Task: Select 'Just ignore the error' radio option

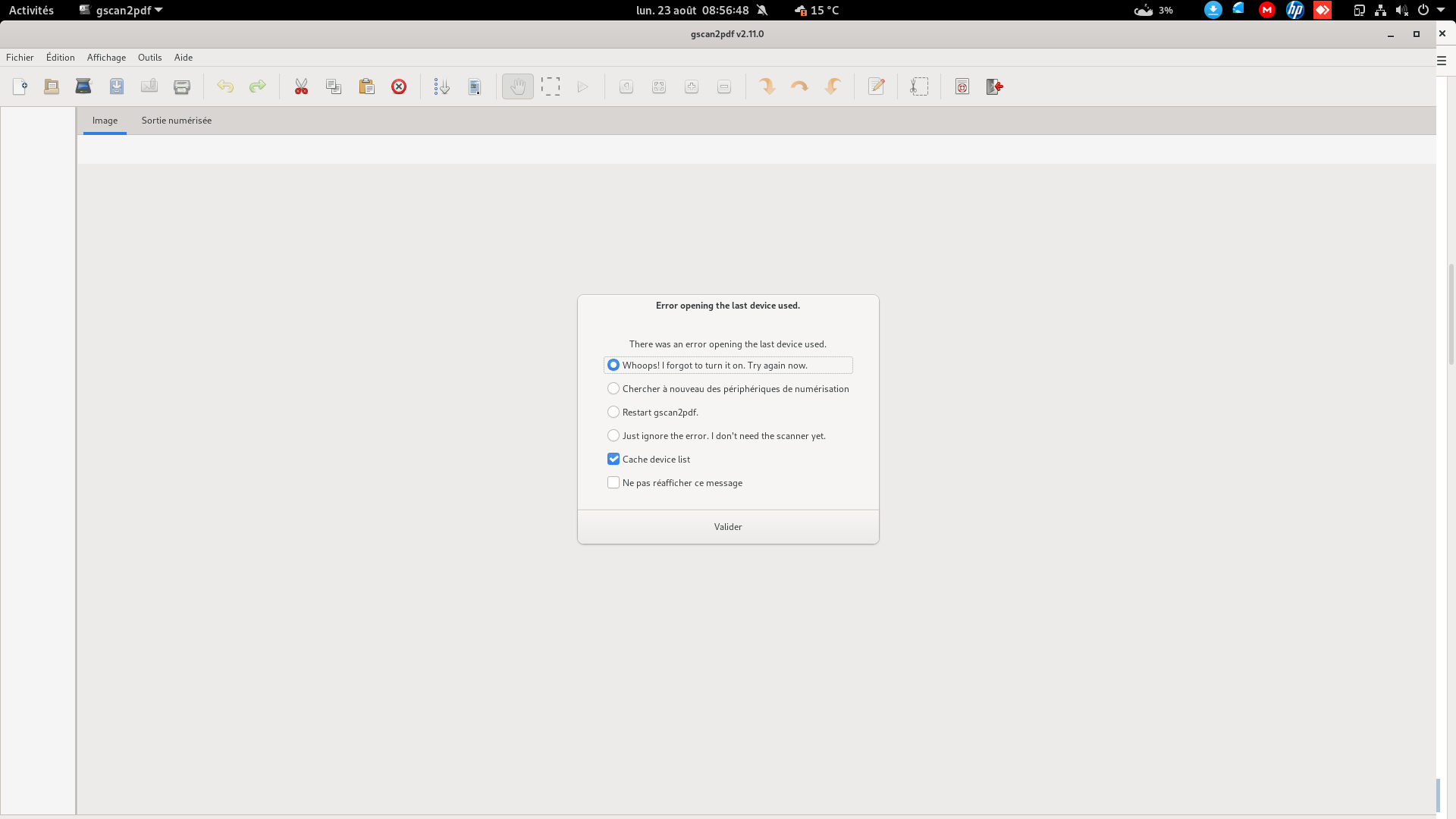Action: point(717,436)
